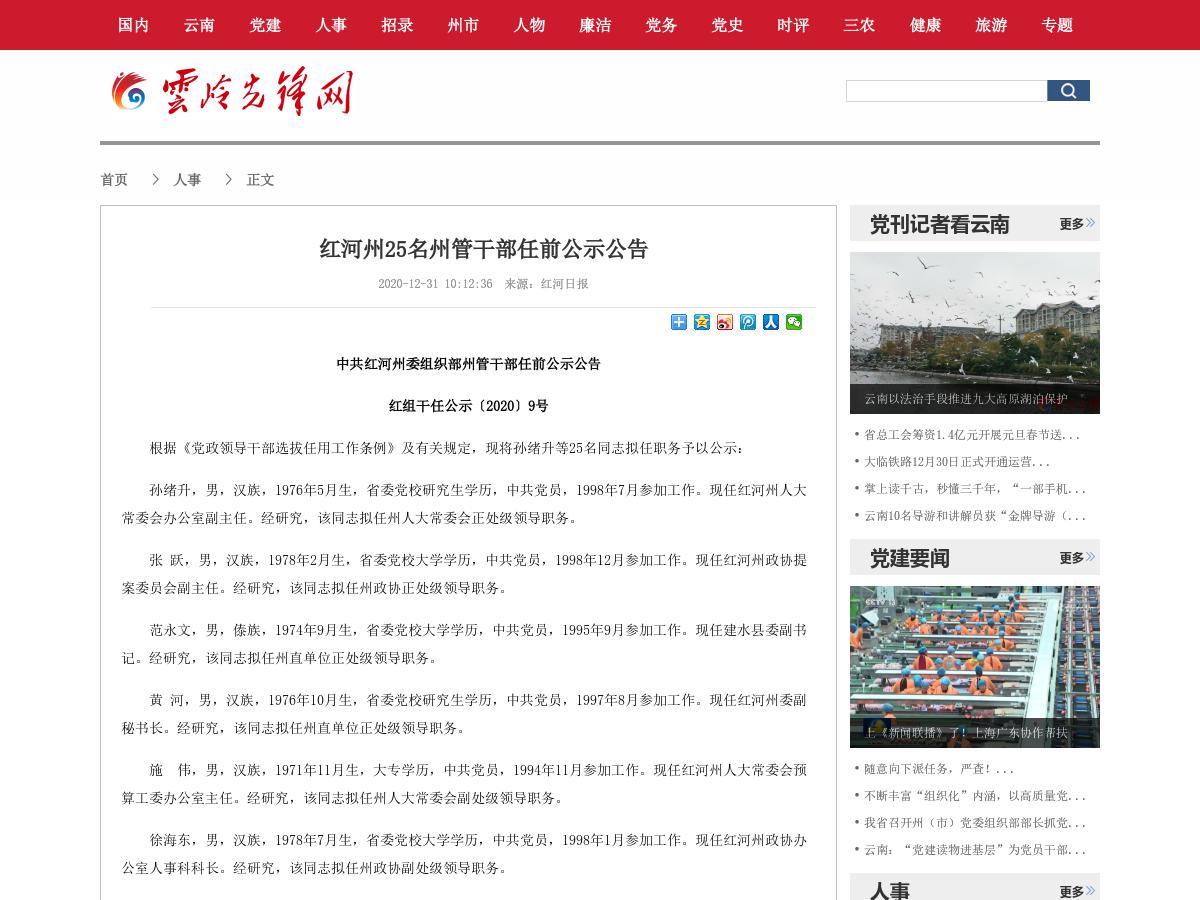The height and width of the screenshot is (900, 1200).
Task: Click 更多 next to 人事 sidebar heading
Action: [1077, 891]
